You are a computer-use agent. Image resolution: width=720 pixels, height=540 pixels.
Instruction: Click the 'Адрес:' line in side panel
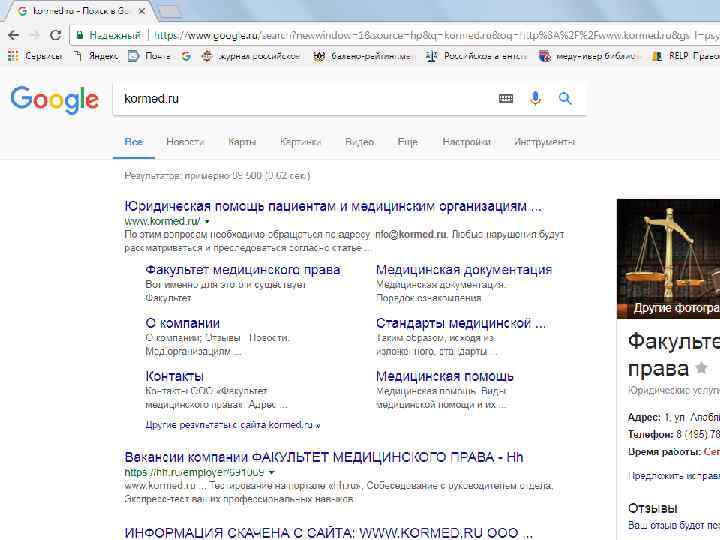674,417
